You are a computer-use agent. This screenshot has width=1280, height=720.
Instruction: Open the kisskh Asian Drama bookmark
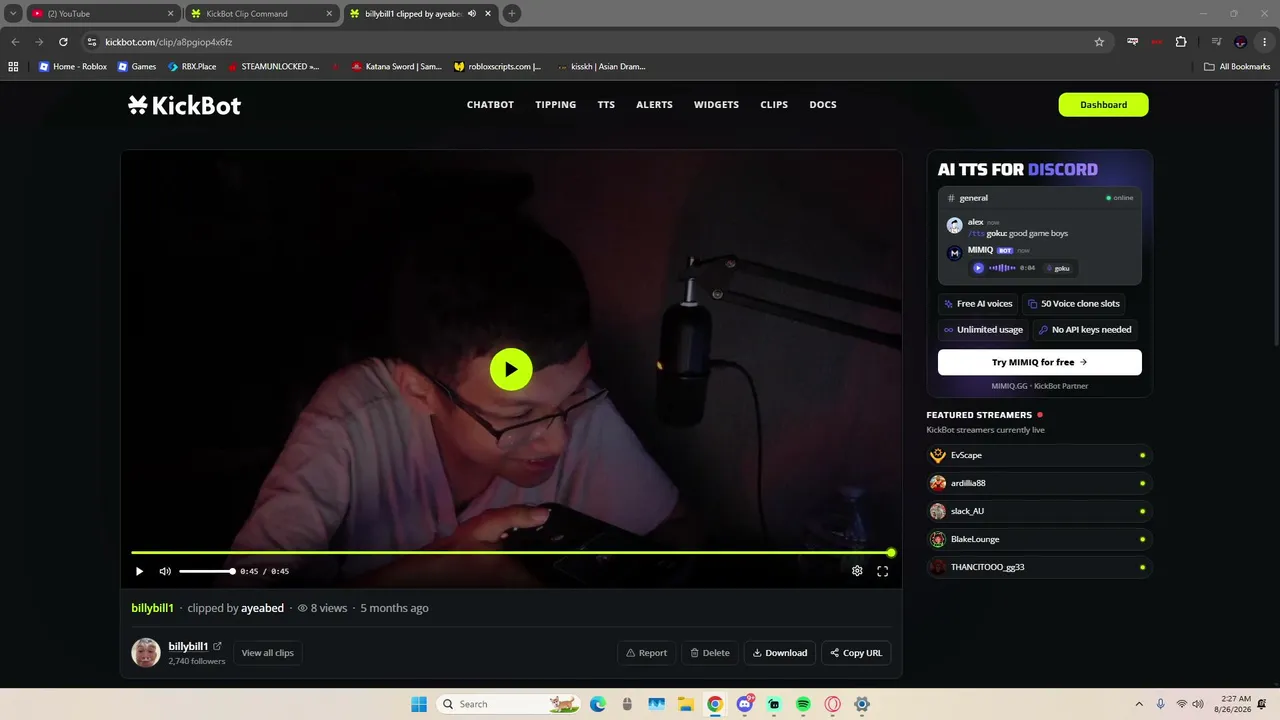(x=601, y=67)
